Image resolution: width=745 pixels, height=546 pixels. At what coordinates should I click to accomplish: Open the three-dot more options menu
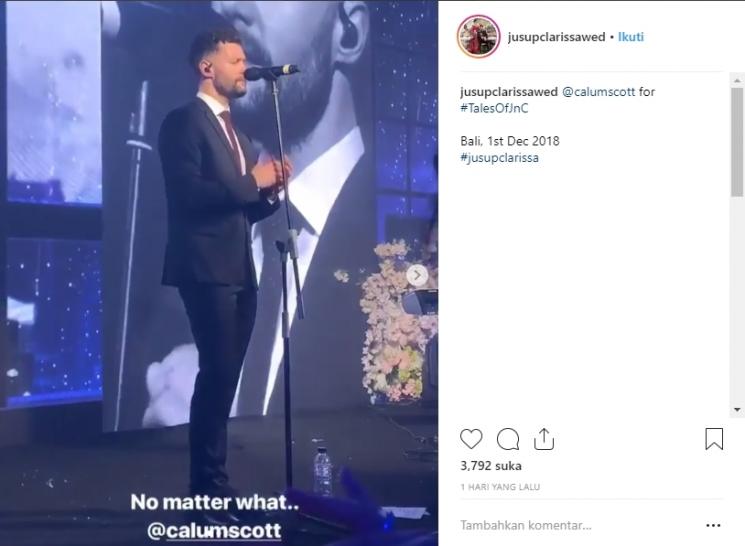713,525
